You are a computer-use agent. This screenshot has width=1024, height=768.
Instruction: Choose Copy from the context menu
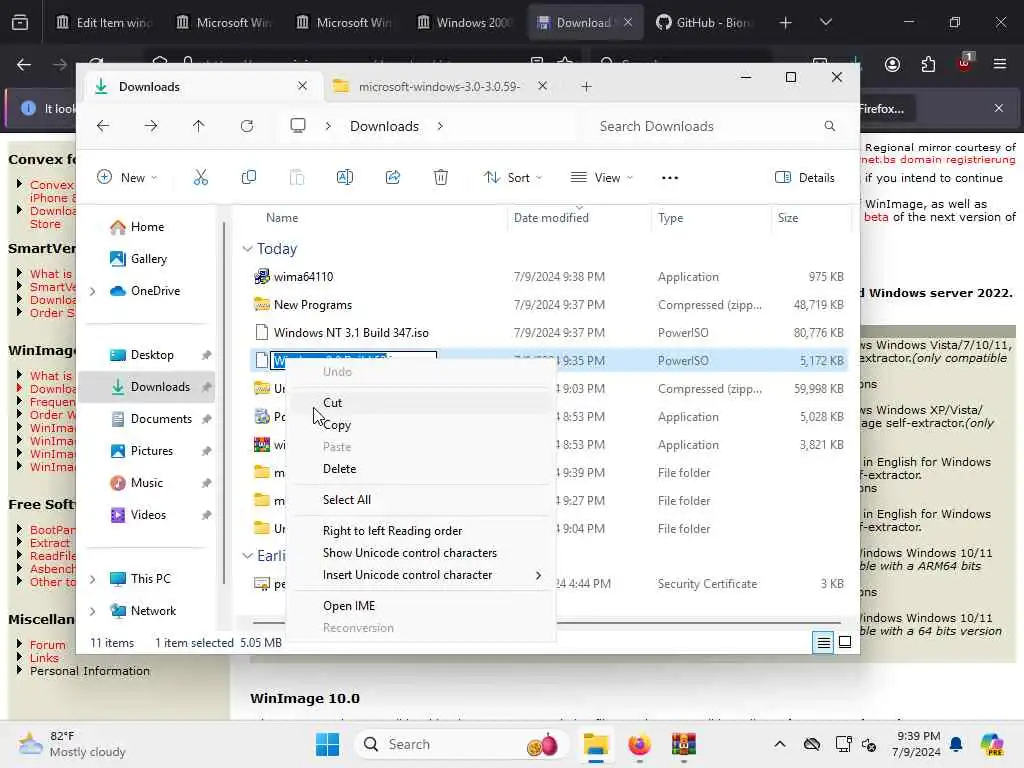click(x=421, y=425)
